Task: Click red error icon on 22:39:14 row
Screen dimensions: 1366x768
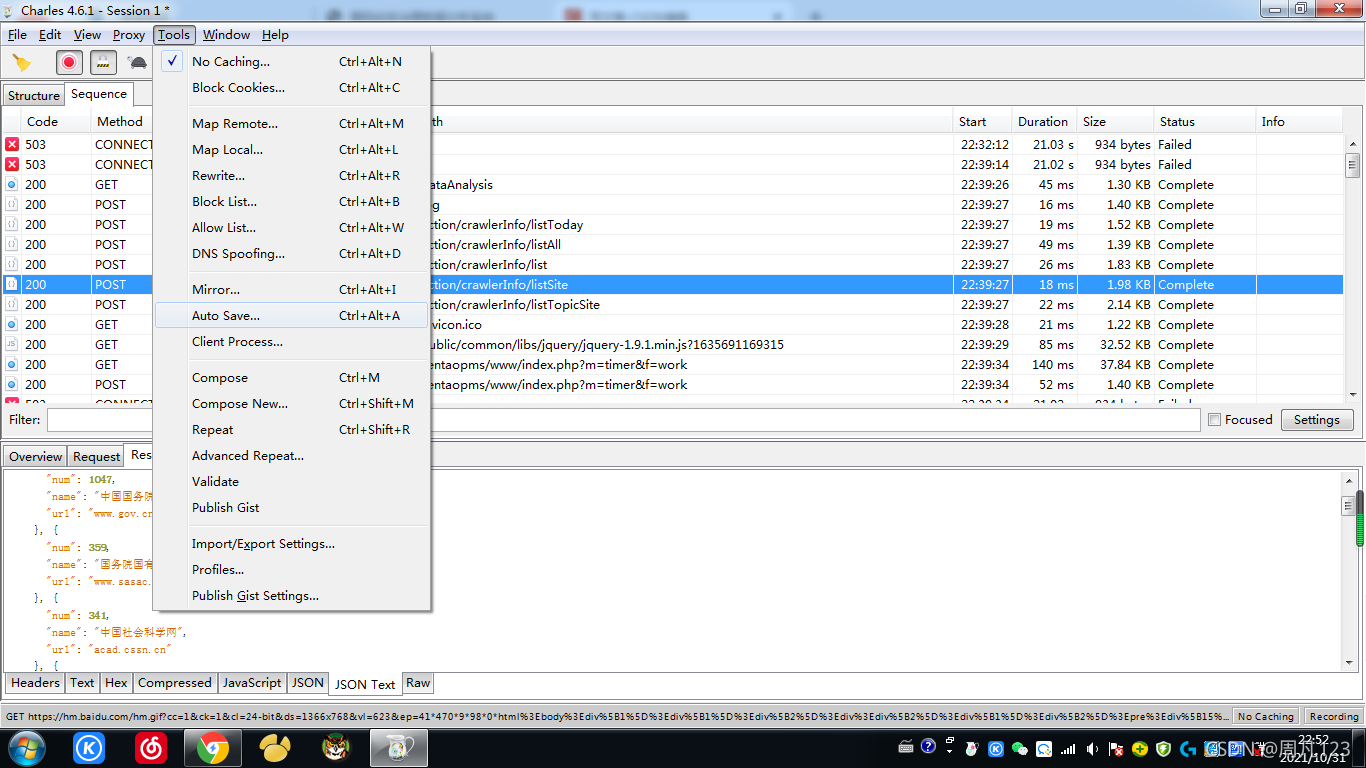Action: pyautogui.click(x=12, y=164)
